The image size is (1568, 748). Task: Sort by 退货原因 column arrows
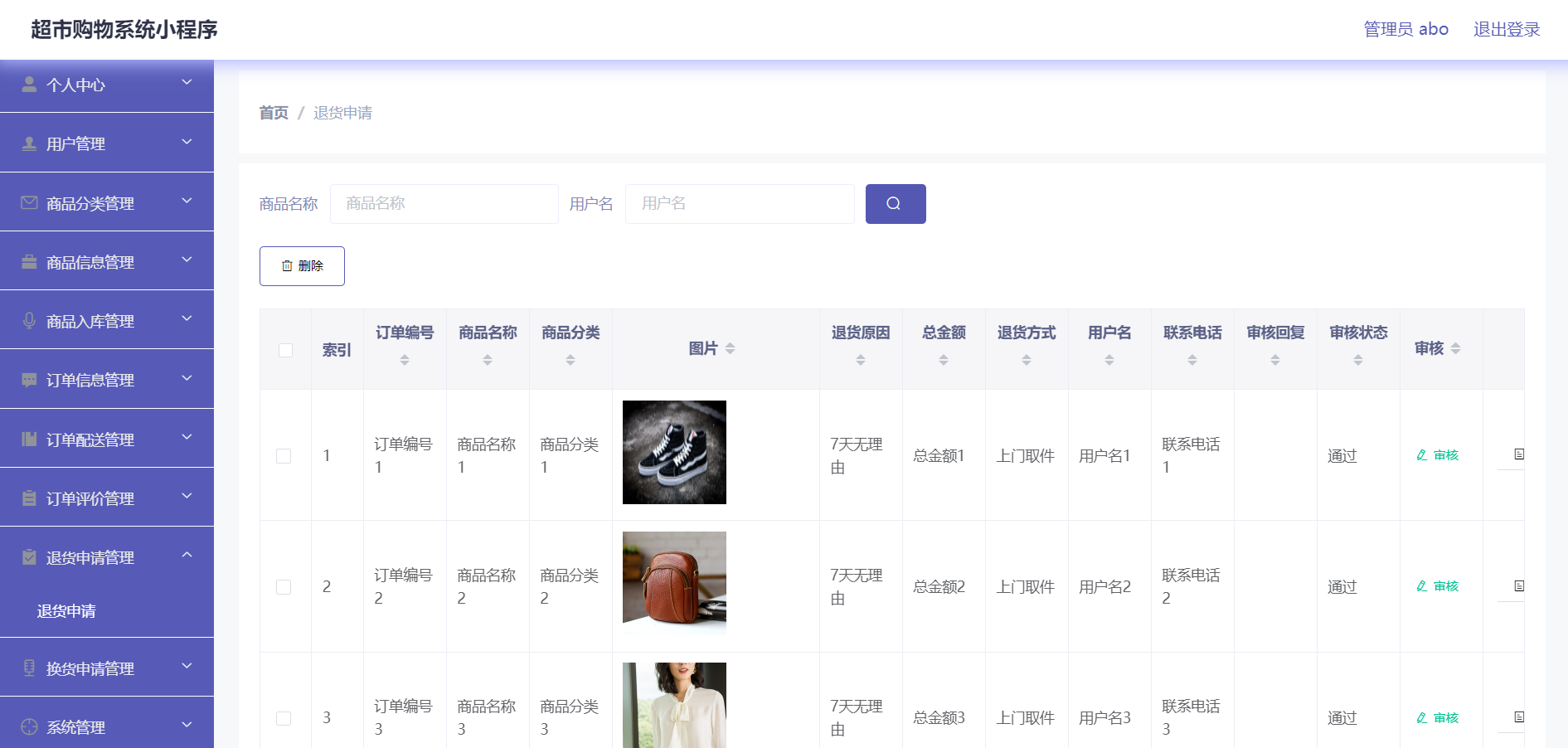[x=861, y=360]
